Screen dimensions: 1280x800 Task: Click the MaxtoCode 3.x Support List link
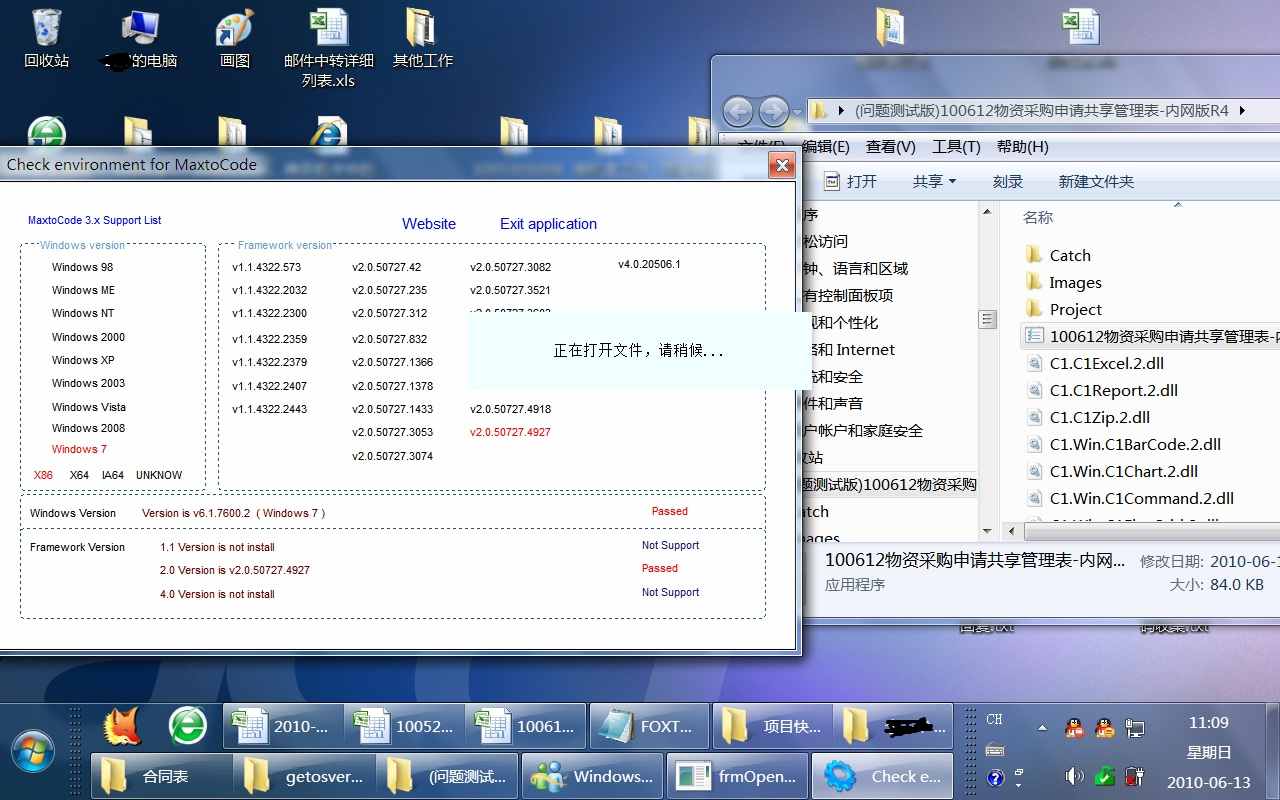pos(94,220)
